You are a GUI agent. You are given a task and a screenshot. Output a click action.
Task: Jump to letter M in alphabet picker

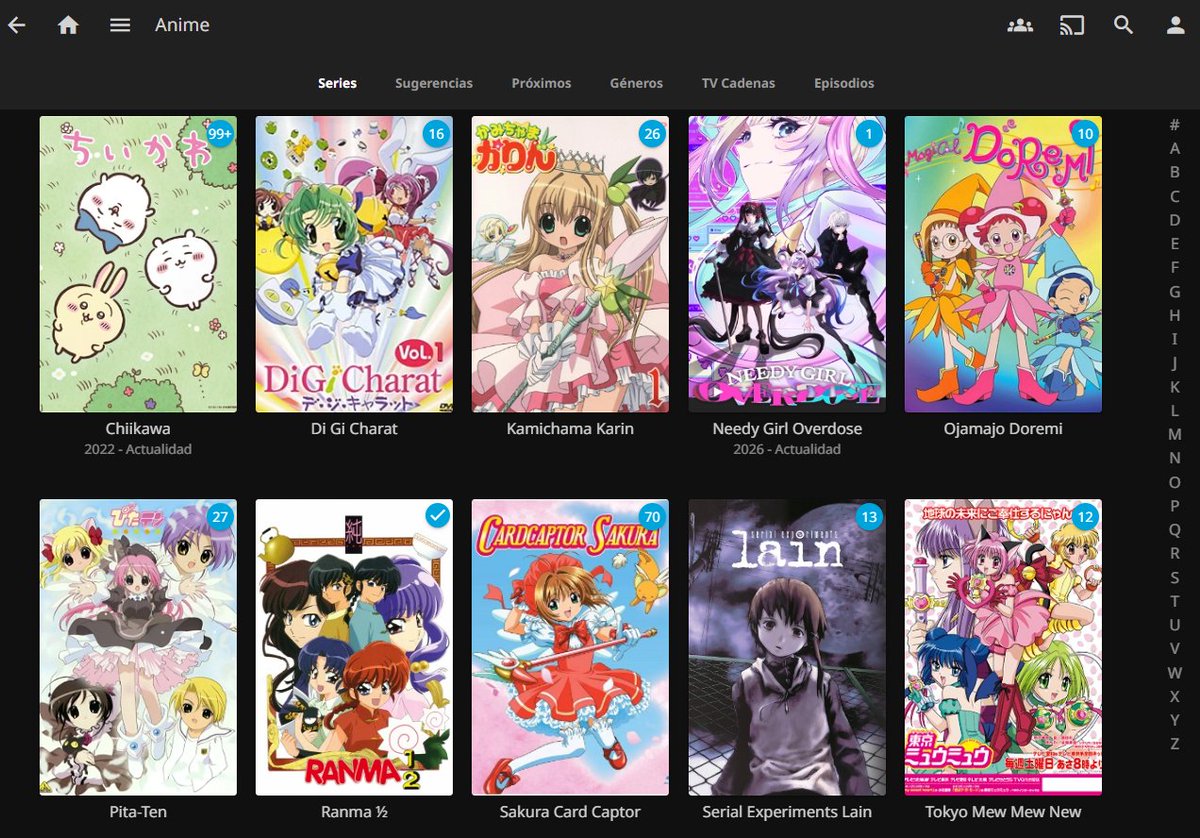click(1175, 434)
